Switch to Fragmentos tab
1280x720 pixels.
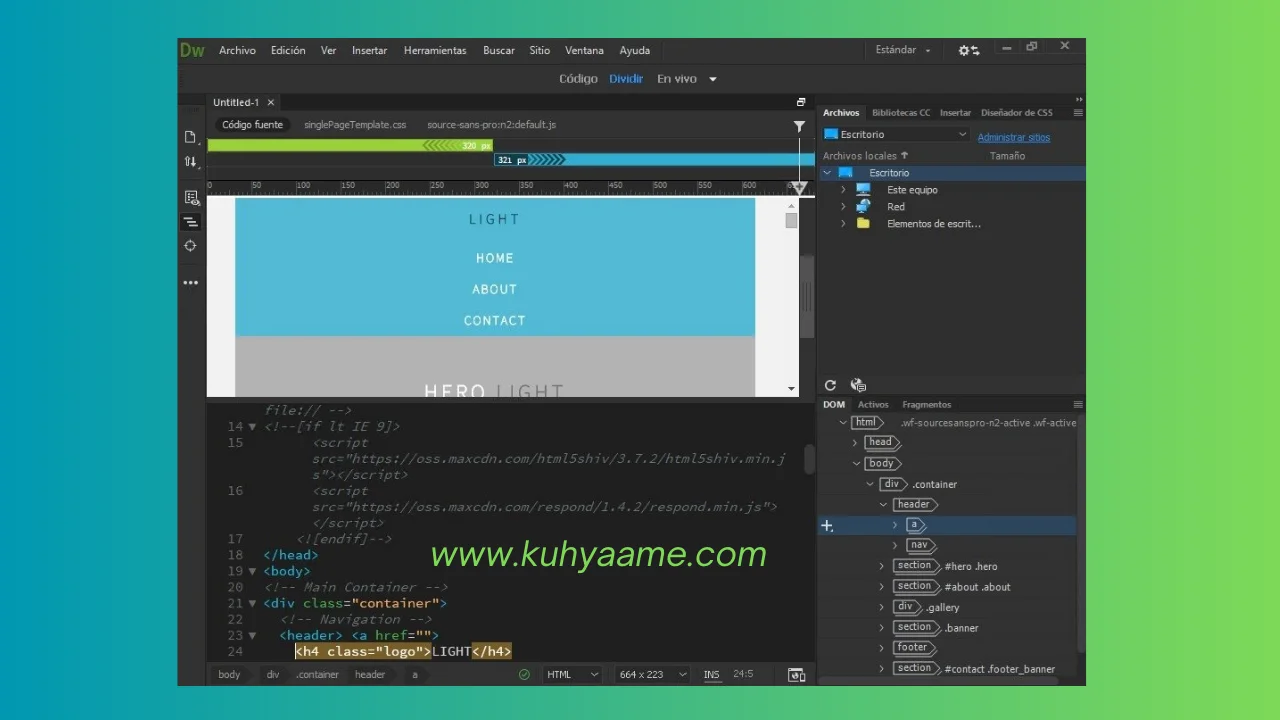click(926, 405)
